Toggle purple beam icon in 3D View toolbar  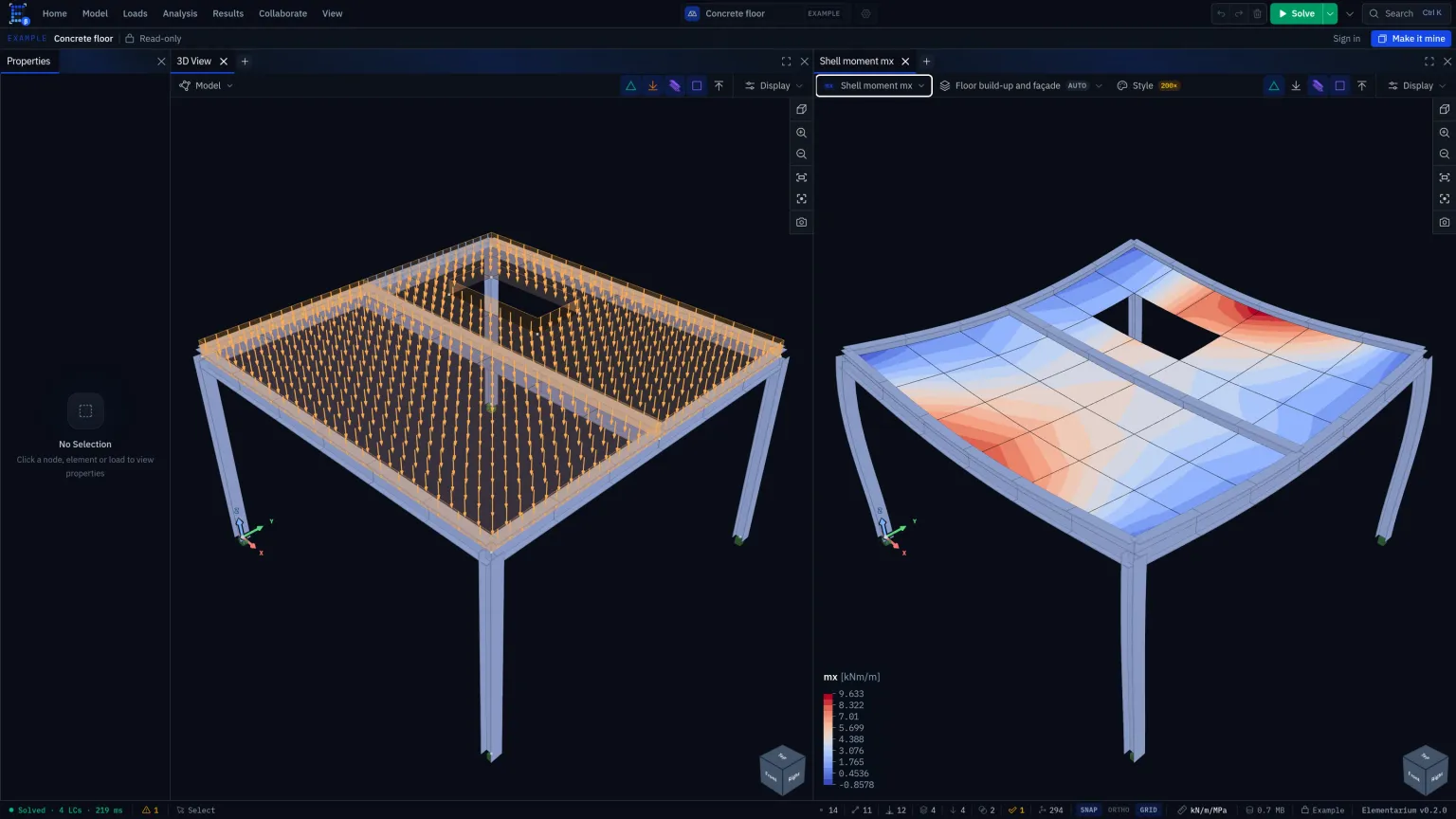675,85
